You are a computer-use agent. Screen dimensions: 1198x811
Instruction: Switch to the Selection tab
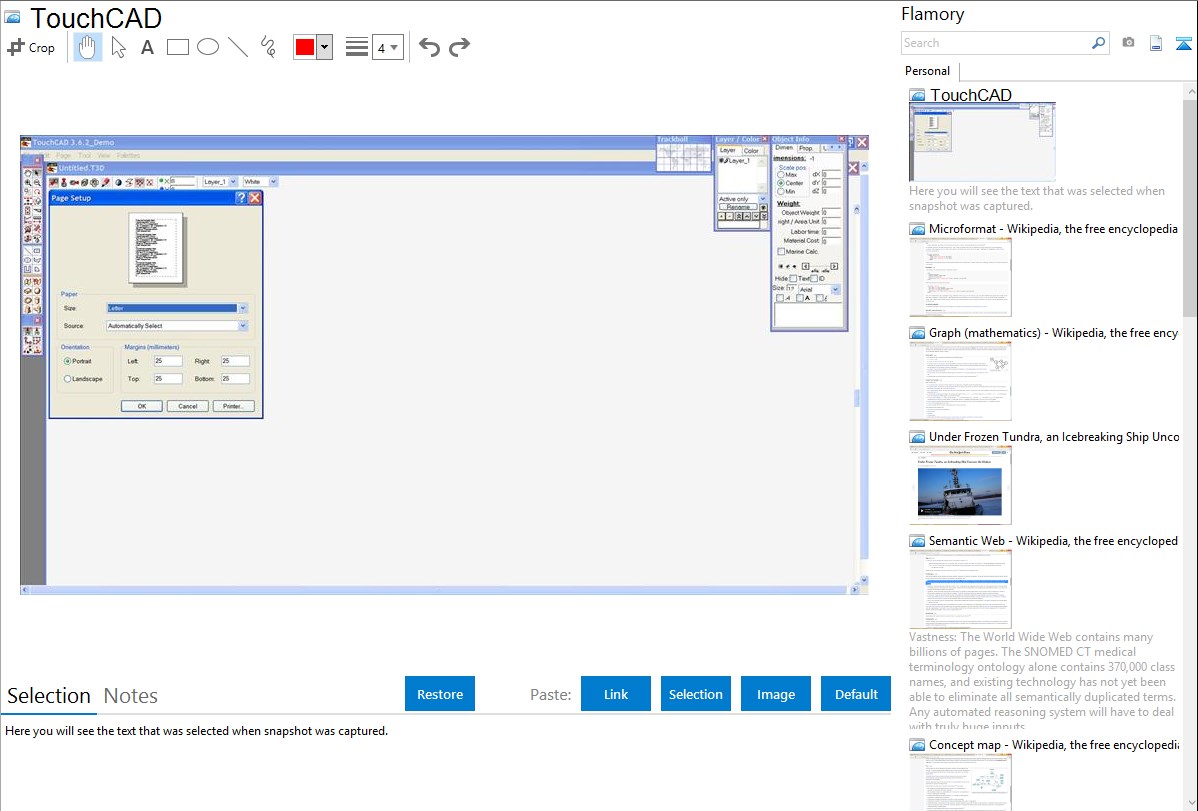coord(49,696)
